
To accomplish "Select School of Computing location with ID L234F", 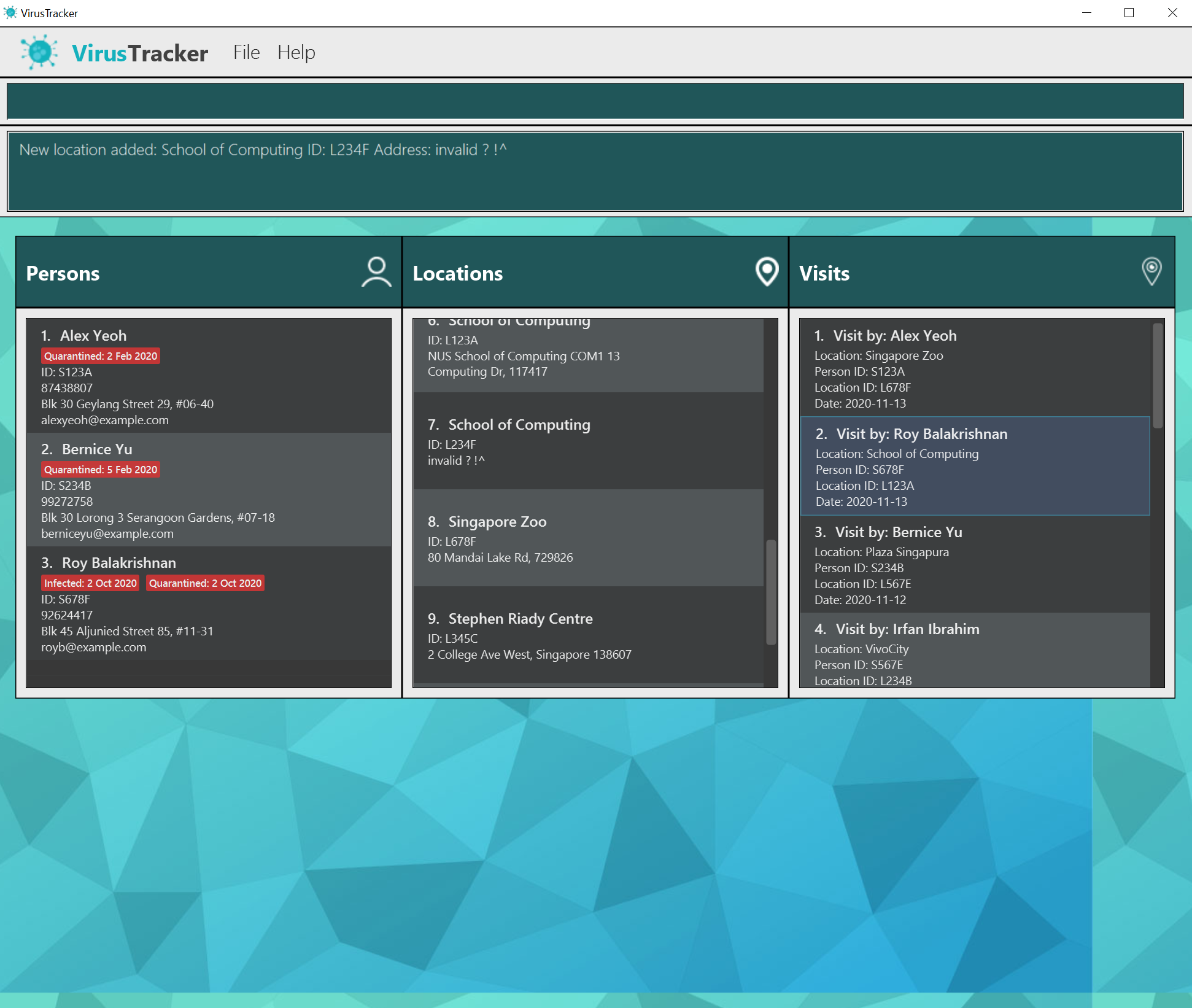I will [587, 441].
